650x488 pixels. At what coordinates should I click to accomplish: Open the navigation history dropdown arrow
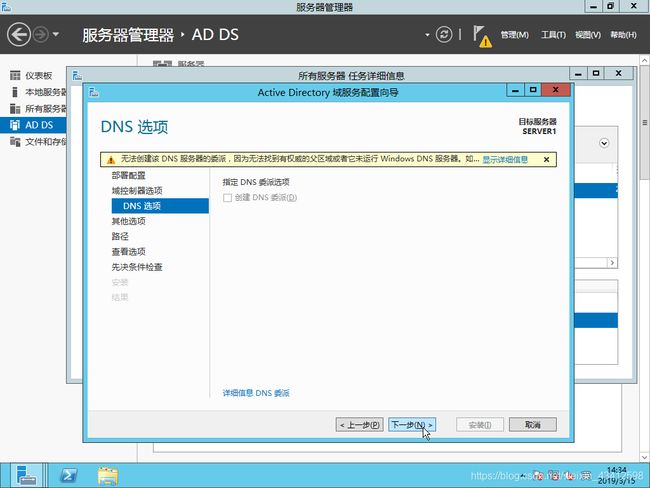click(56, 34)
